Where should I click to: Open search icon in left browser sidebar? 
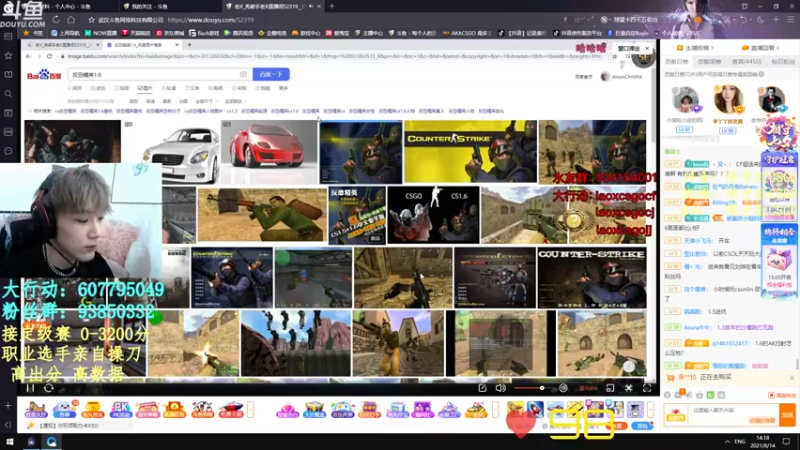(x=8, y=94)
